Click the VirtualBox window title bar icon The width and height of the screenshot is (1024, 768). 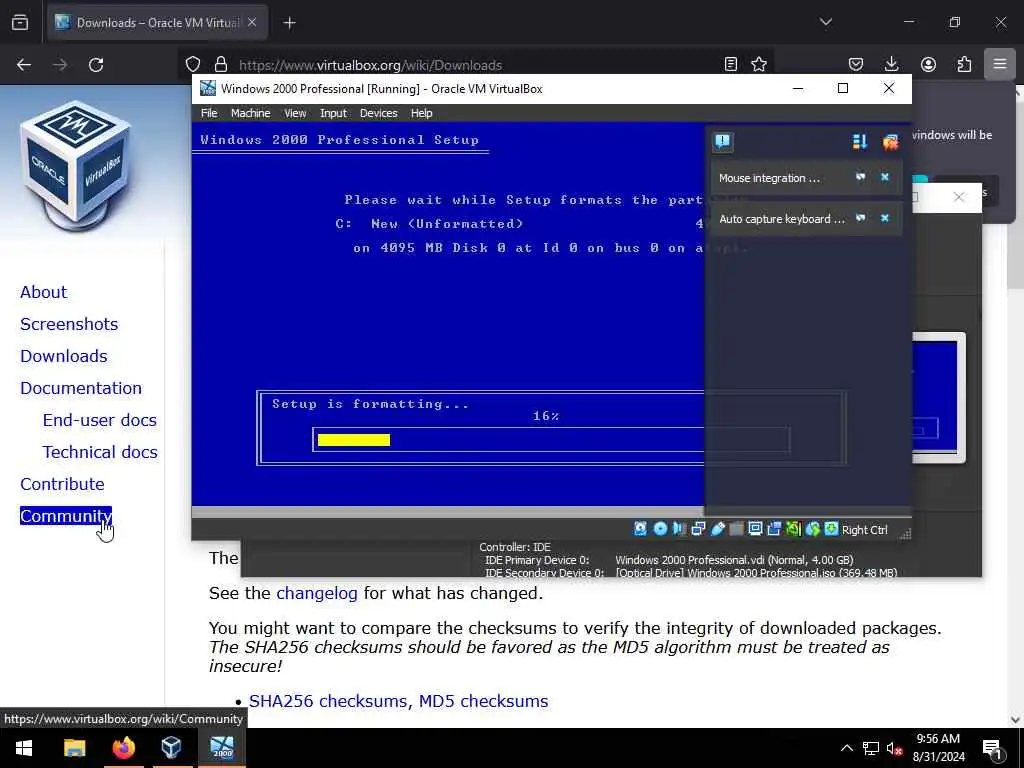[x=208, y=88]
